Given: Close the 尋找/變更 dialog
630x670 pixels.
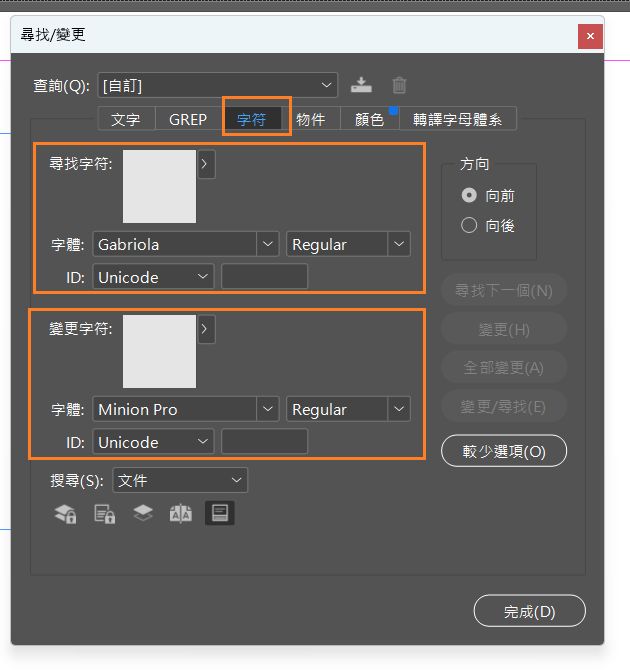Looking at the screenshot, I should (x=590, y=36).
